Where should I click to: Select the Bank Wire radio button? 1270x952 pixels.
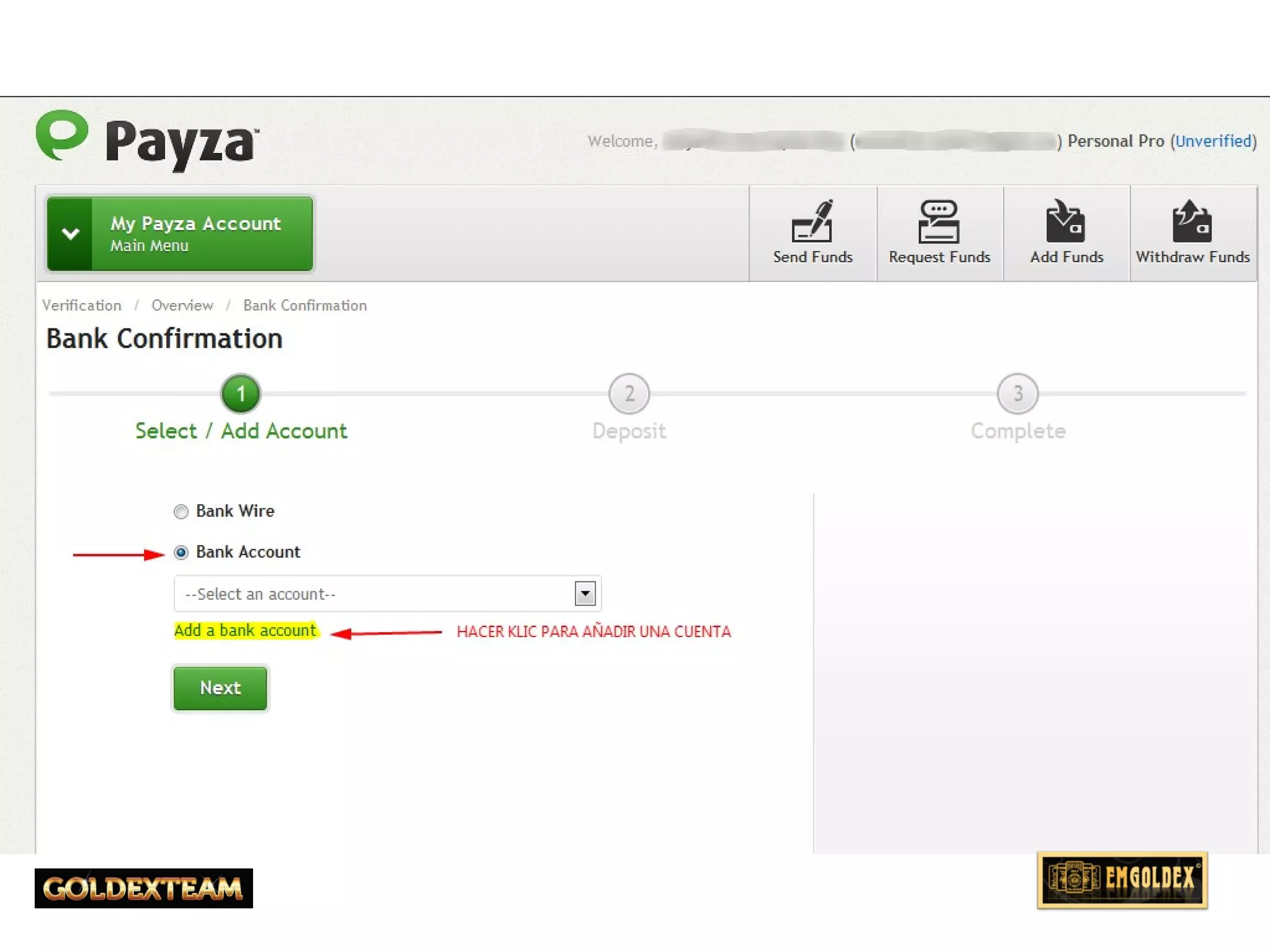[x=181, y=511]
